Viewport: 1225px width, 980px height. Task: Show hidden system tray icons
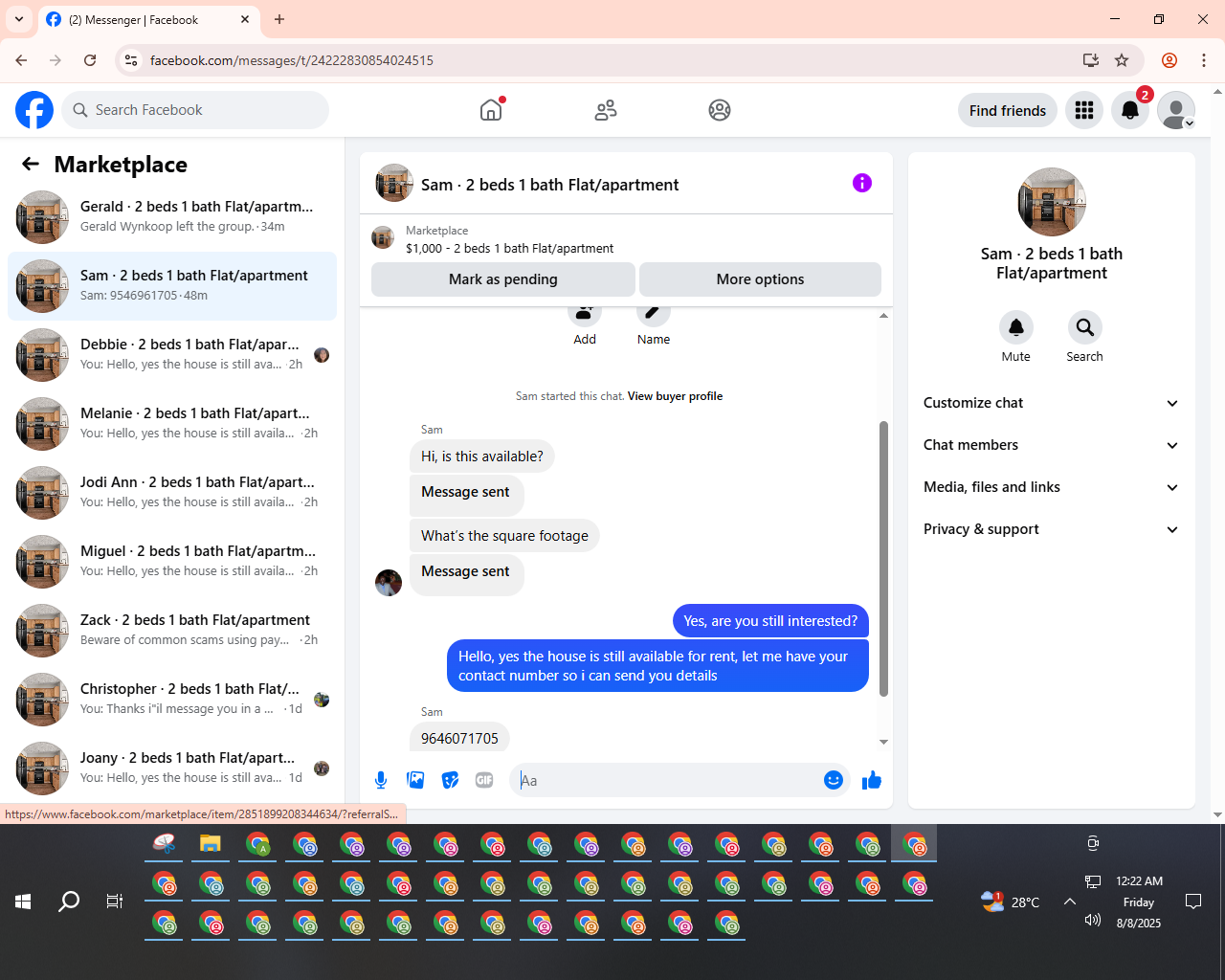pyautogui.click(x=1070, y=902)
